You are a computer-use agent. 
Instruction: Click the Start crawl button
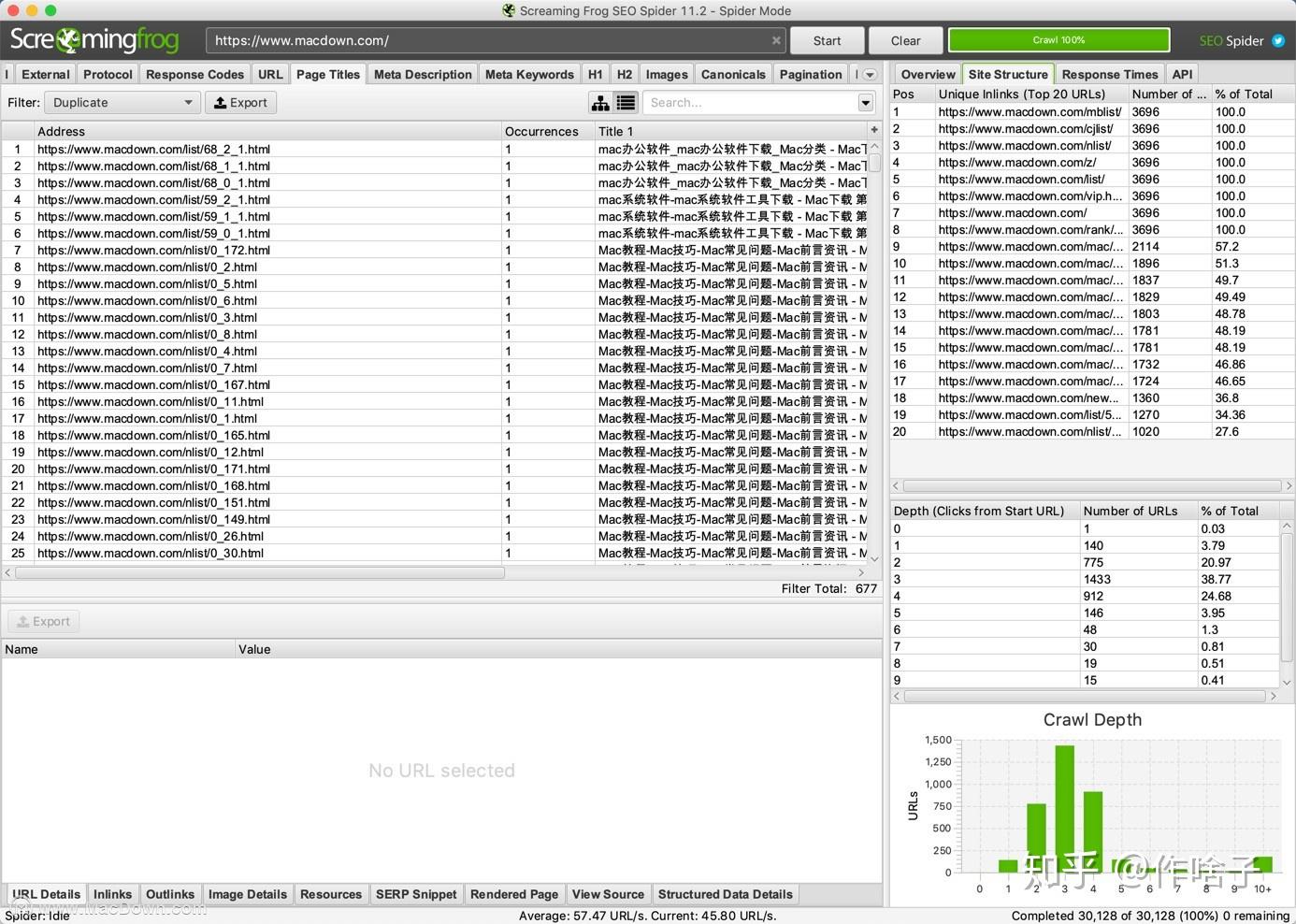[x=827, y=40]
